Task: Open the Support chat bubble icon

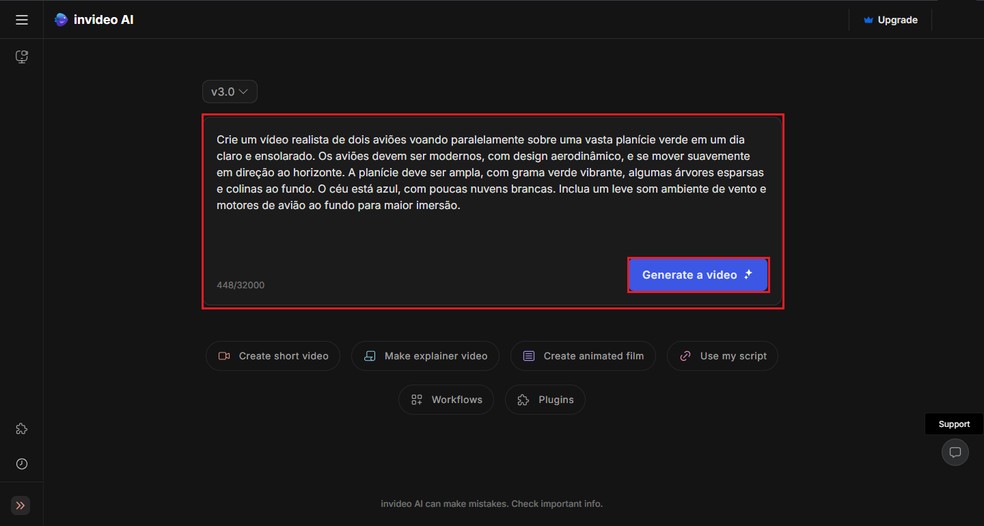Action: pyautogui.click(x=955, y=452)
